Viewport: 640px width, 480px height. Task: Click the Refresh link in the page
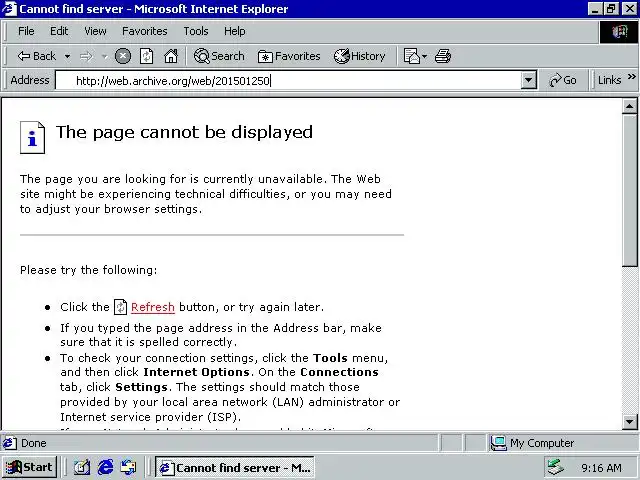153,307
